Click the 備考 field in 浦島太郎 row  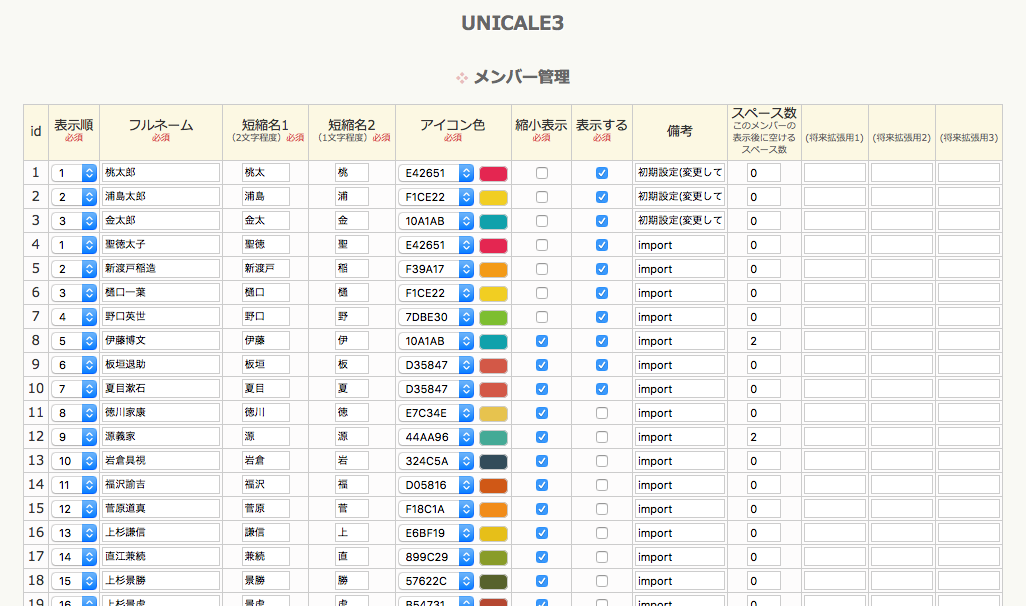(x=679, y=197)
